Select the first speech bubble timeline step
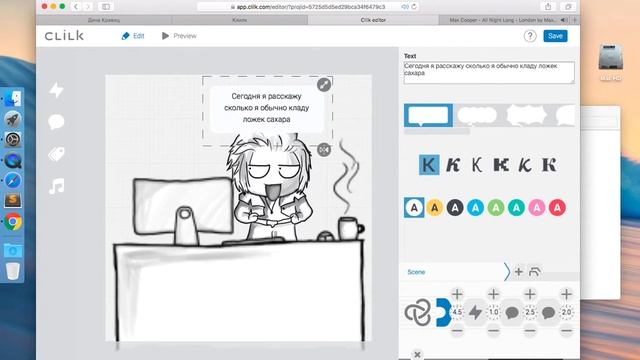 [x=512, y=312]
